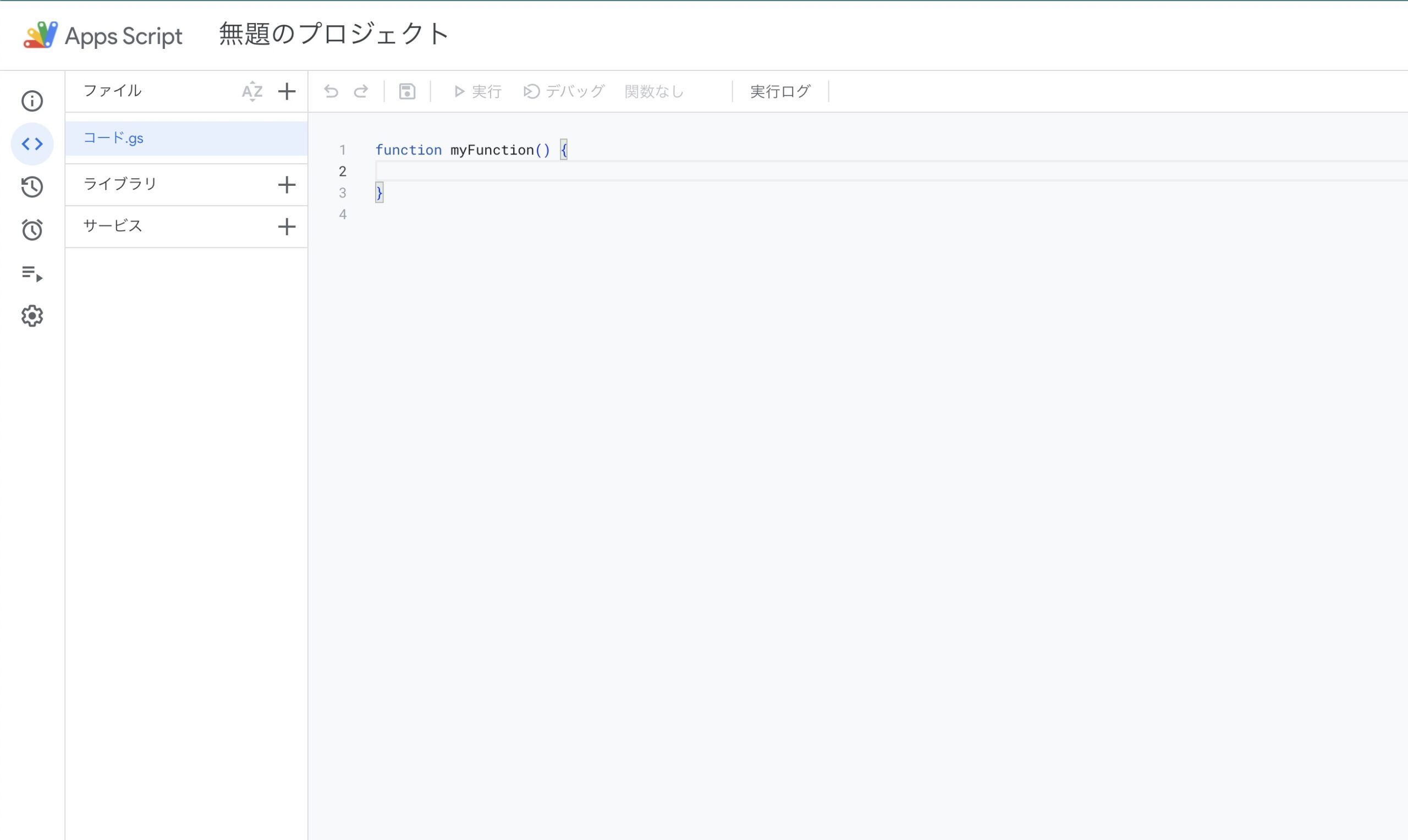1408x840 pixels.
Task: Open the project history icon in sidebar
Action: click(x=32, y=187)
